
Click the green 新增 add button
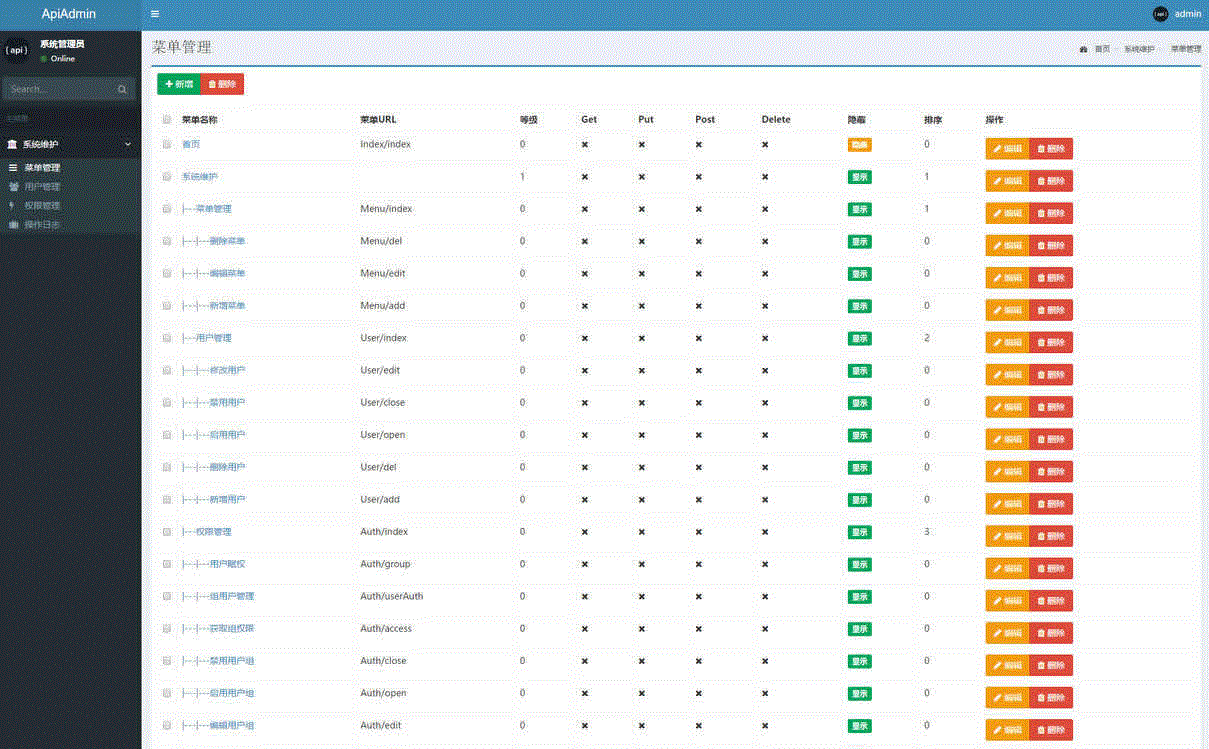[x=179, y=85]
